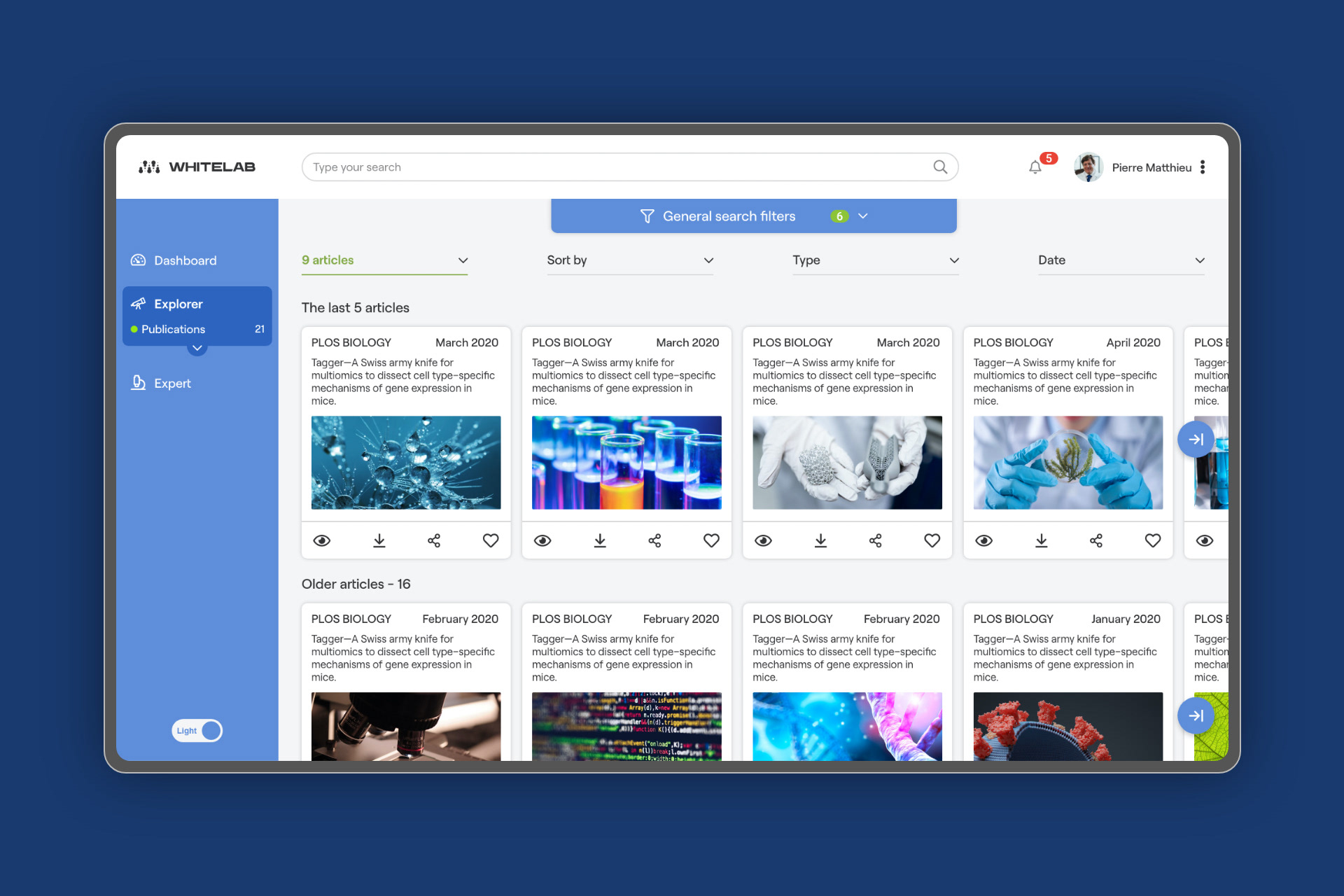Open code screen article image
Image resolution: width=1344 pixels, height=896 pixels.
[x=626, y=727]
